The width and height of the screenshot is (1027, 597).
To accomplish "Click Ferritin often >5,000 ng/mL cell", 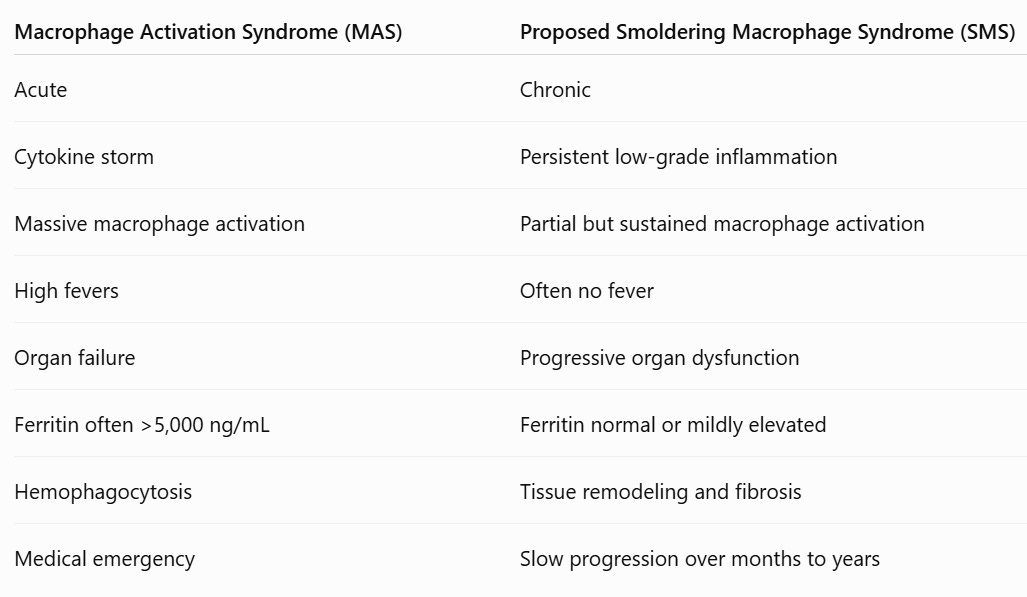I will [x=142, y=425].
